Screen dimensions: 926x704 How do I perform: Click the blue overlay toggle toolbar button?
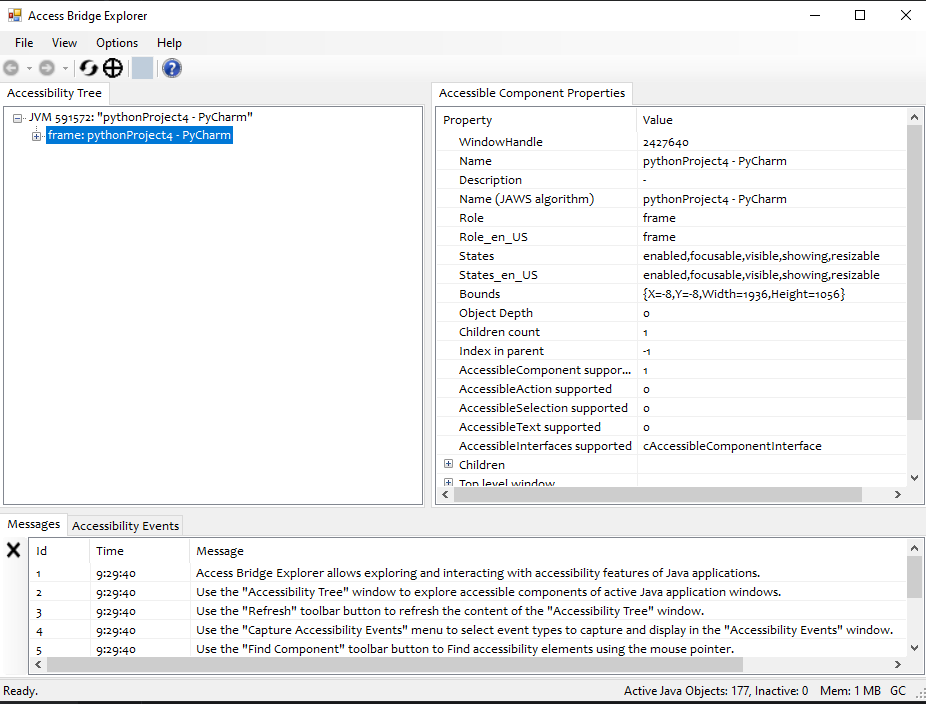142,69
